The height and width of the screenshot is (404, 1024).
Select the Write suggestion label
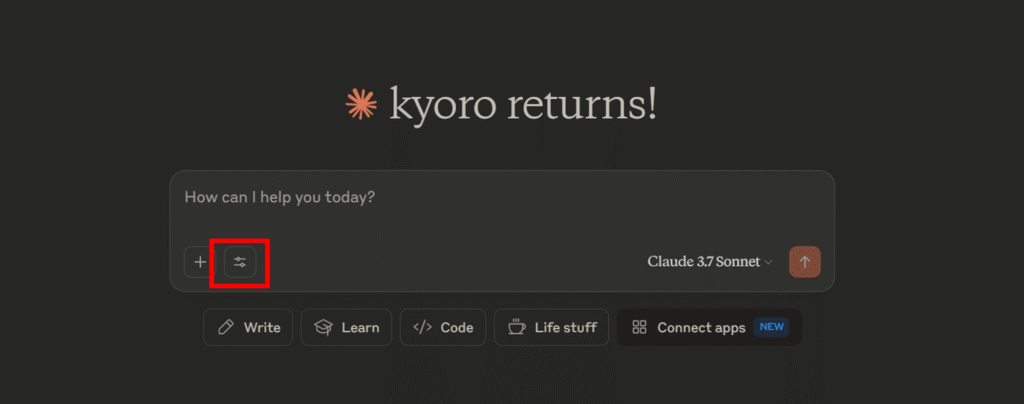pos(262,328)
